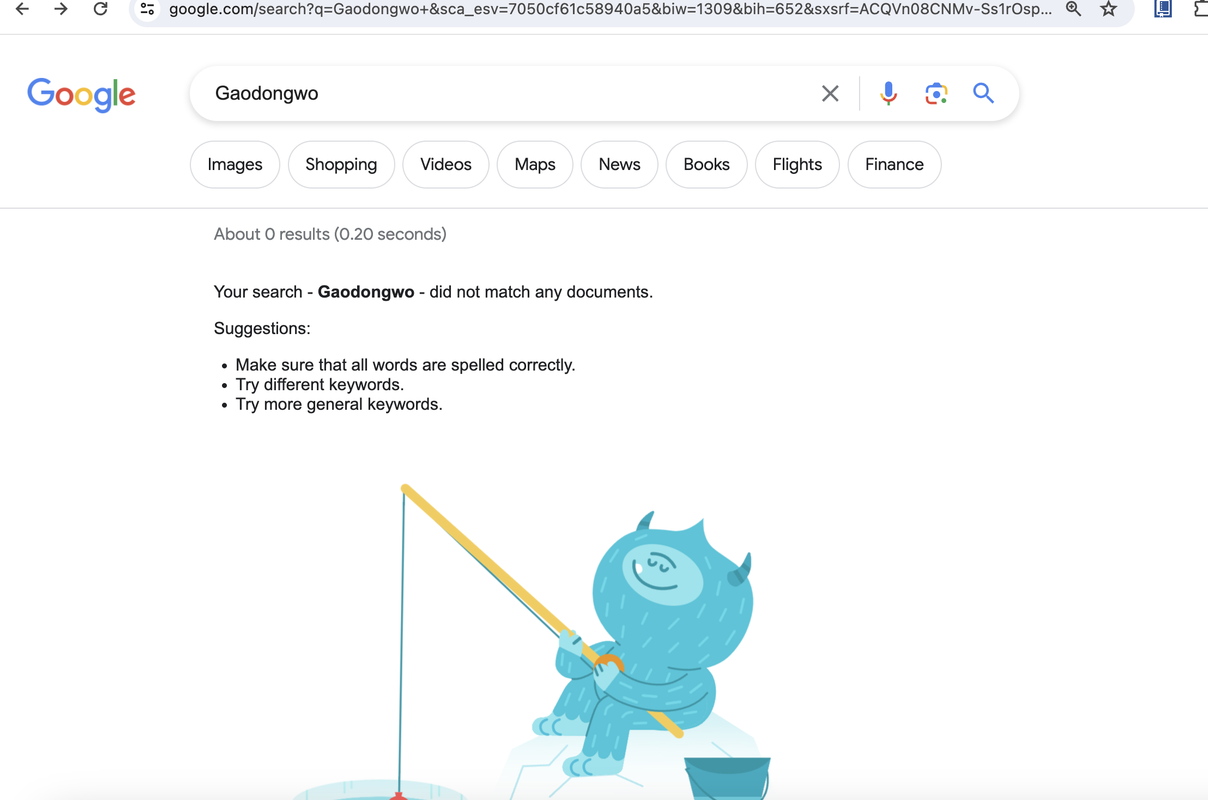The height and width of the screenshot is (800, 1208).
Task: Choose the Books filter chip
Action: pos(706,164)
